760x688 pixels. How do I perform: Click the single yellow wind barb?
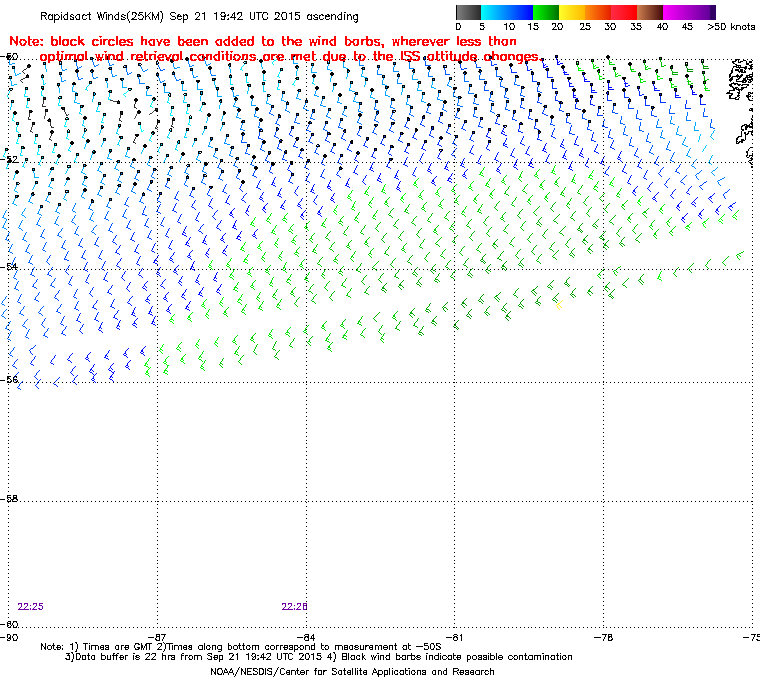pos(559,304)
